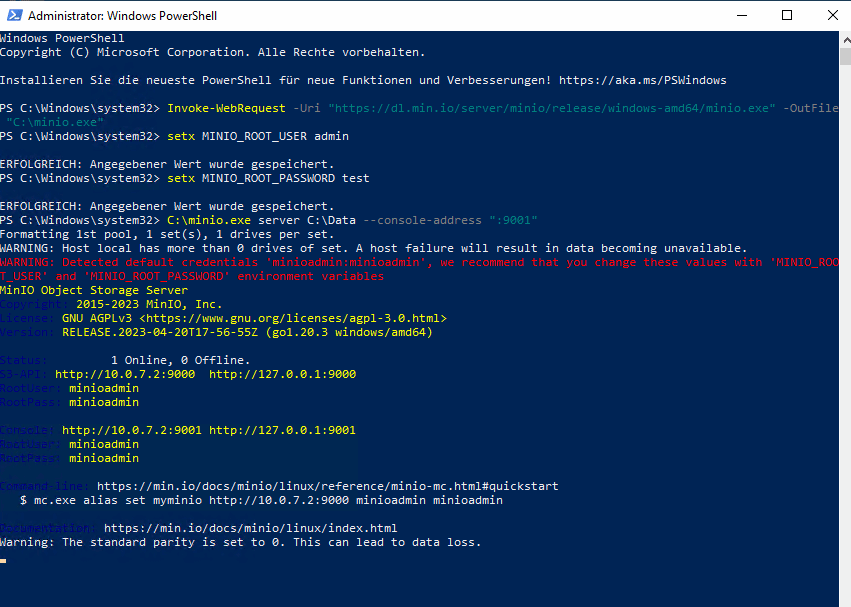The image size is (851, 607).
Task: Click the scrollbar up arrow
Action: click(844, 39)
